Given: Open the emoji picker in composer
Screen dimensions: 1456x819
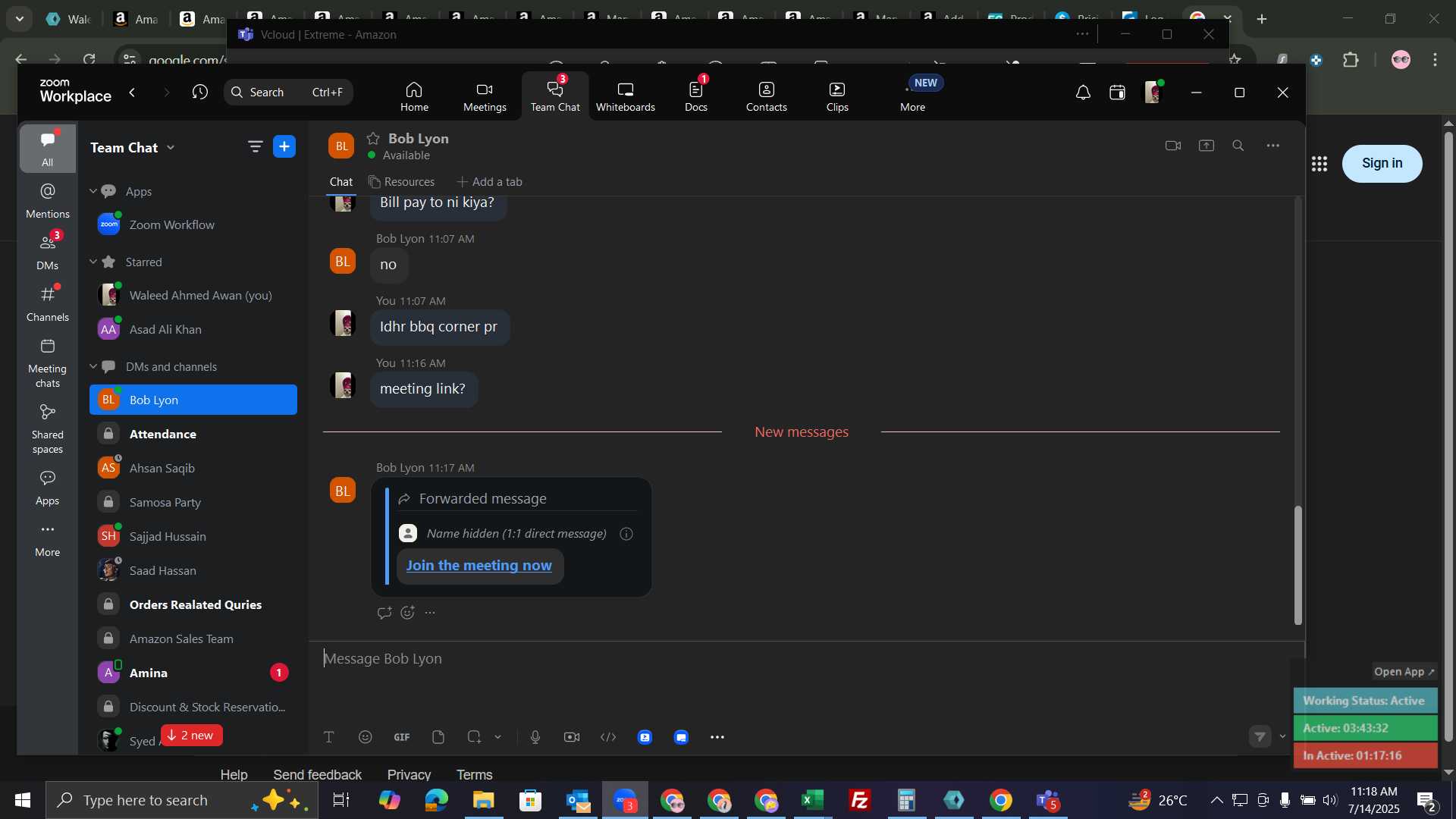Looking at the screenshot, I should point(366,737).
